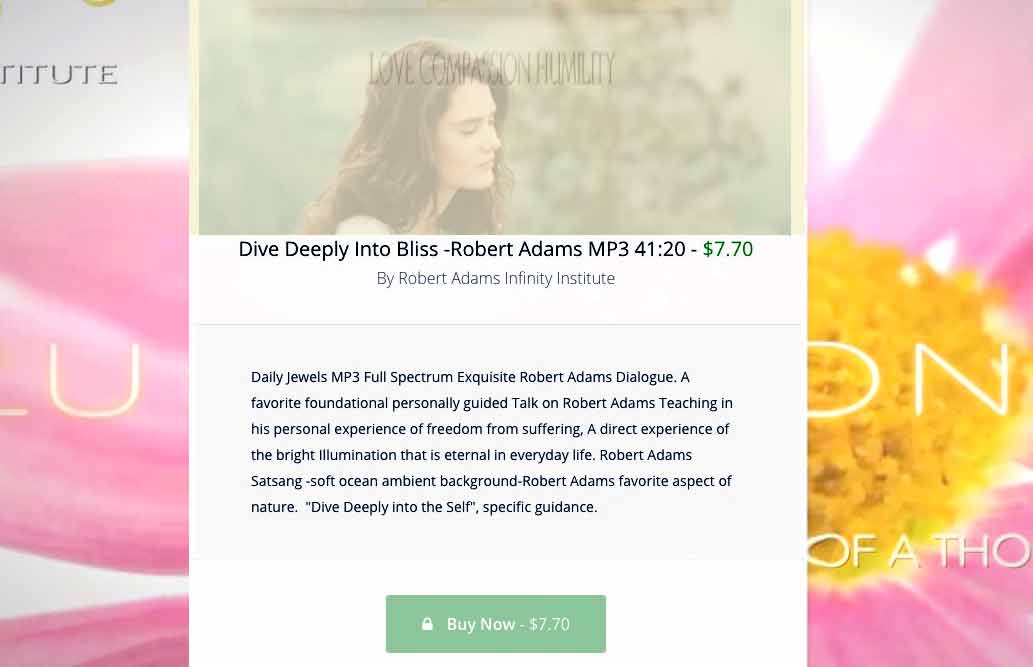Screen dimensions: 1033x667
Task: Click the divider line above the description
Action: [499, 324]
